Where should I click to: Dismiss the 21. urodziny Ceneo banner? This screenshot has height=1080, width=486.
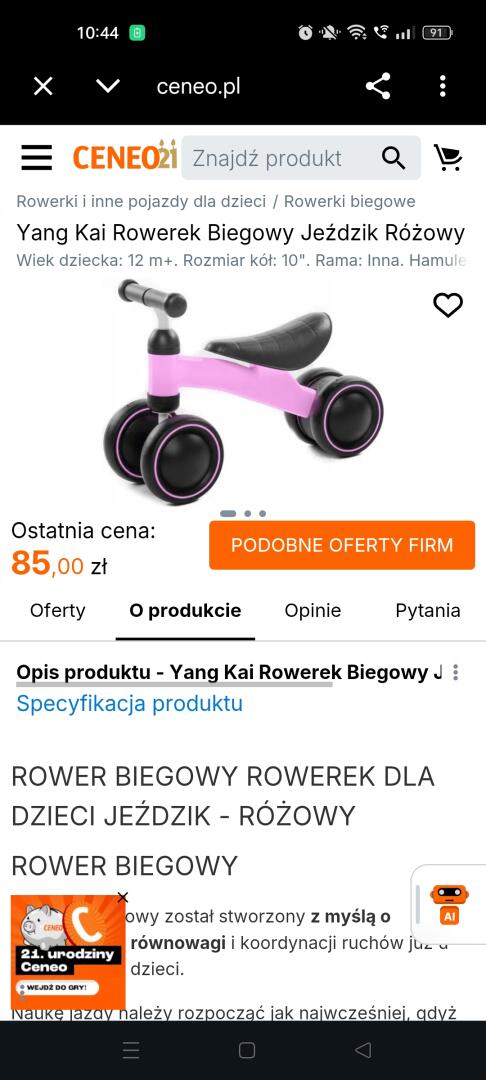pyautogui.click(x=123, y=897)
